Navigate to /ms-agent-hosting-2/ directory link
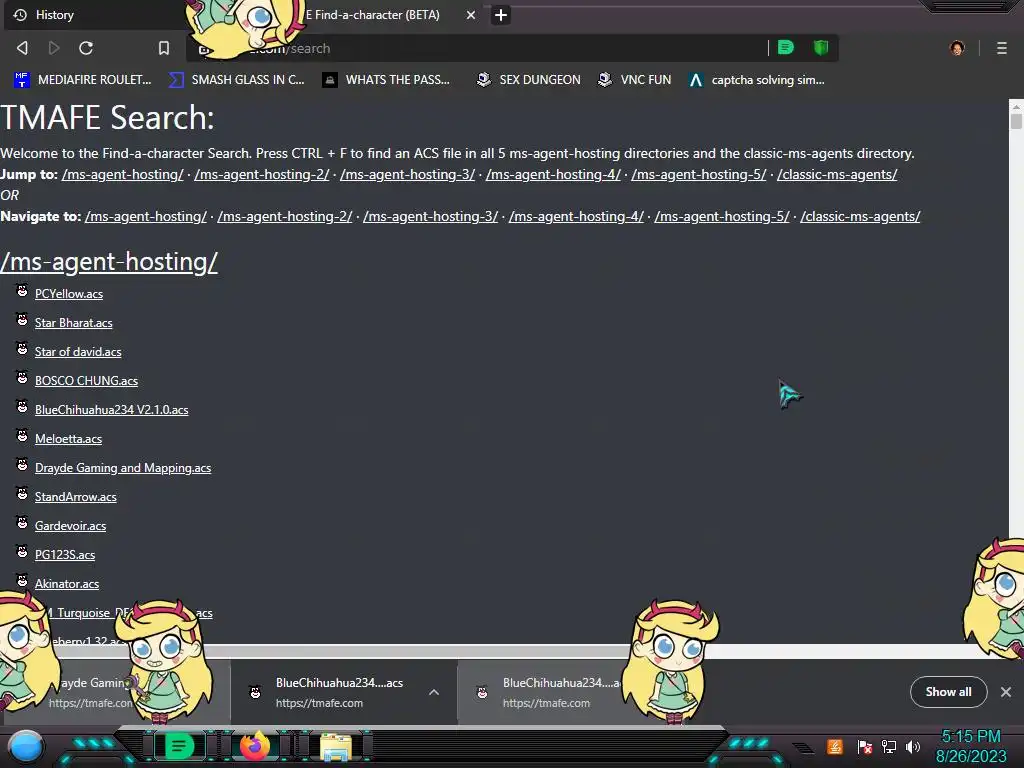 pyautogui.click(x=285, y=216)
